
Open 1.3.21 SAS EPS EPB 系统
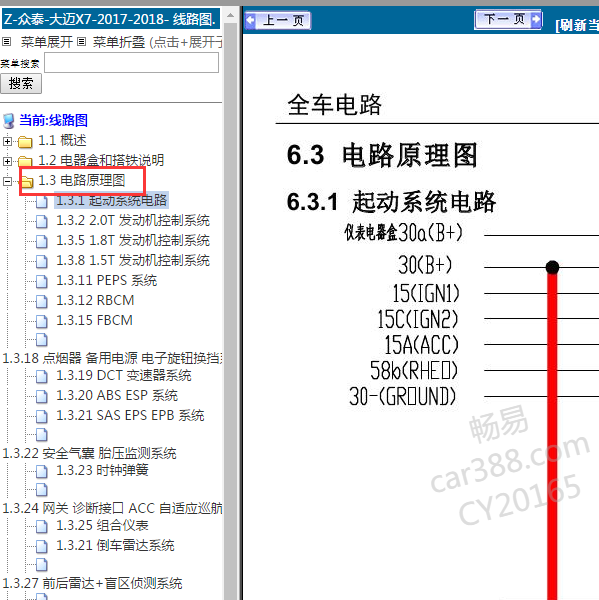tap(130, 415)
